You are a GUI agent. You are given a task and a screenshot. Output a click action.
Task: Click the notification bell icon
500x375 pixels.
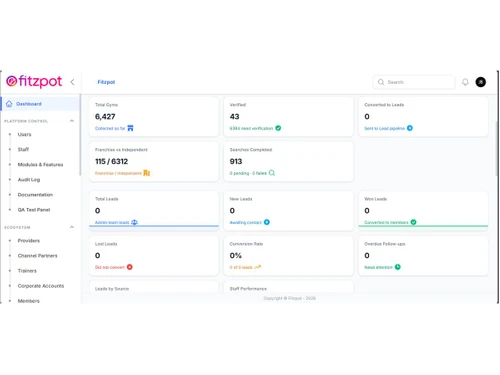point(465,82)
